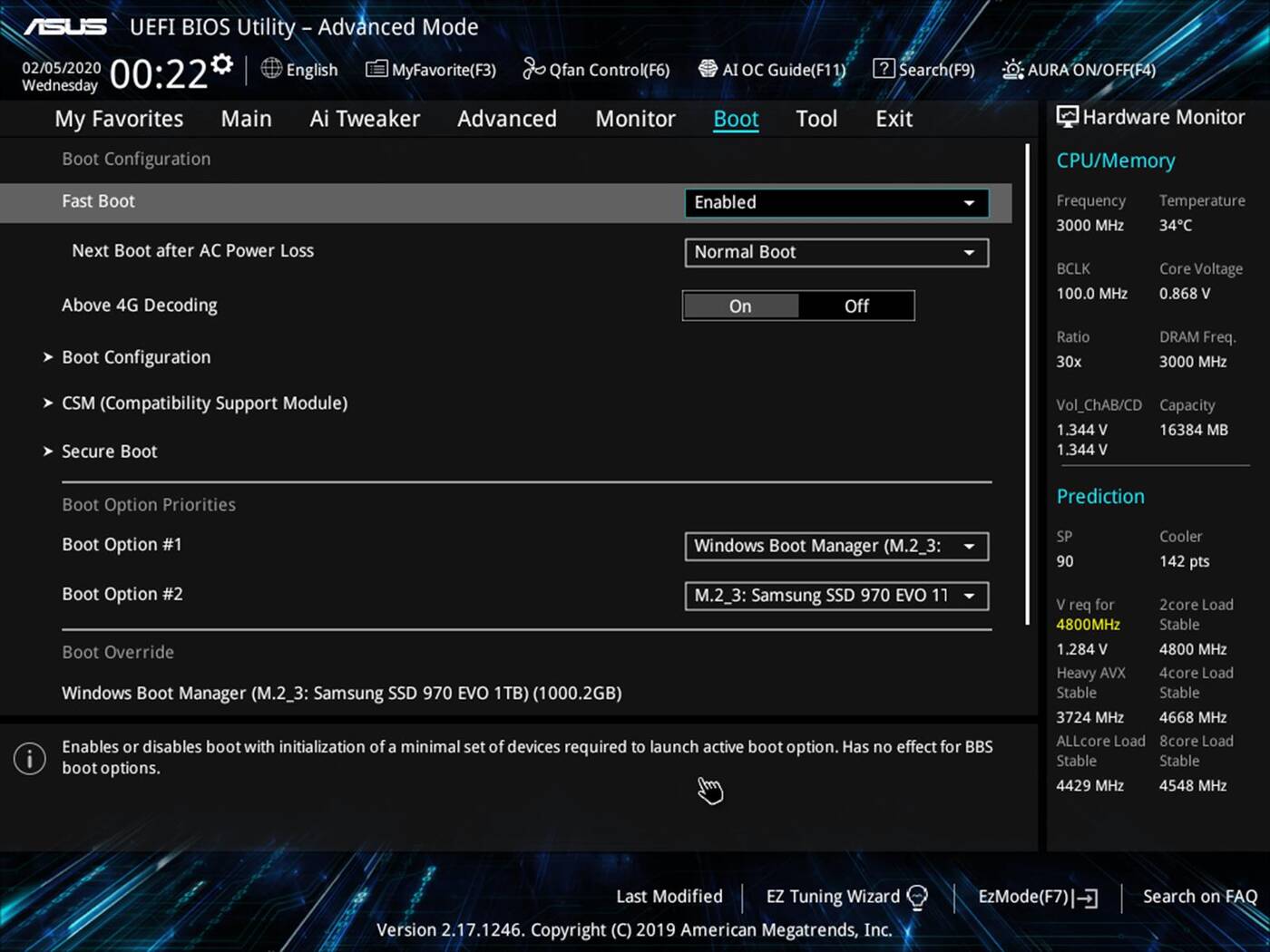Open Search on FAQ
This screenshot has width=1270, height=952.
coord(1199,896)
